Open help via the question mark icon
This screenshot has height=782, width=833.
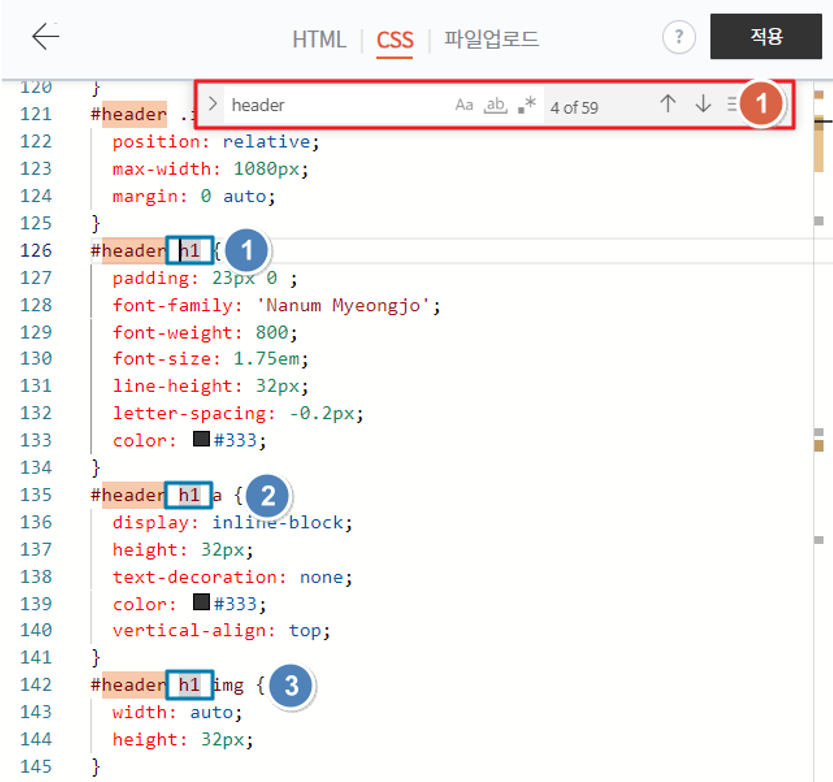679,37
